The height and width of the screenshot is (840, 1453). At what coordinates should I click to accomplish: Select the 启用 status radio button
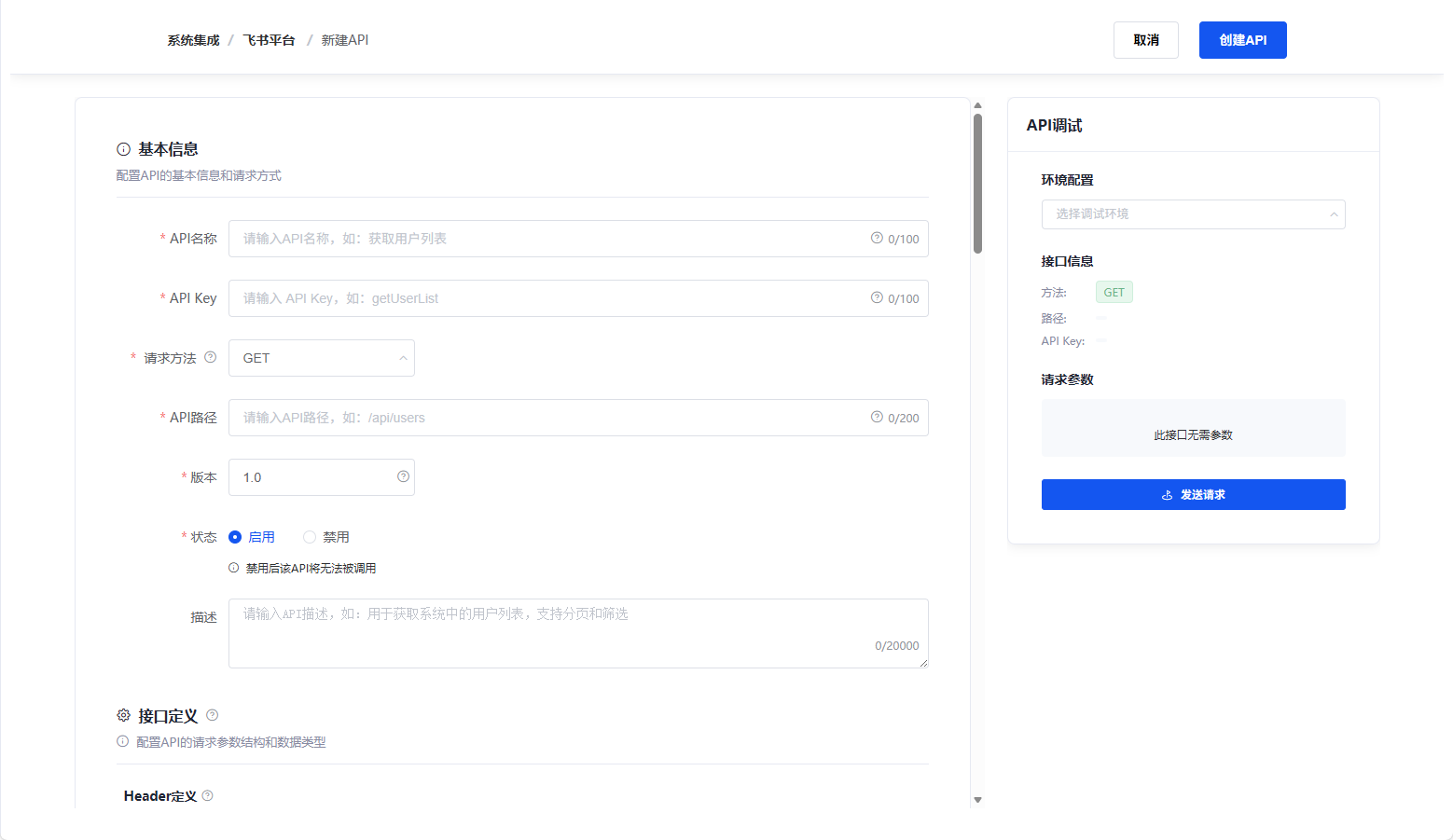[235, 537]
